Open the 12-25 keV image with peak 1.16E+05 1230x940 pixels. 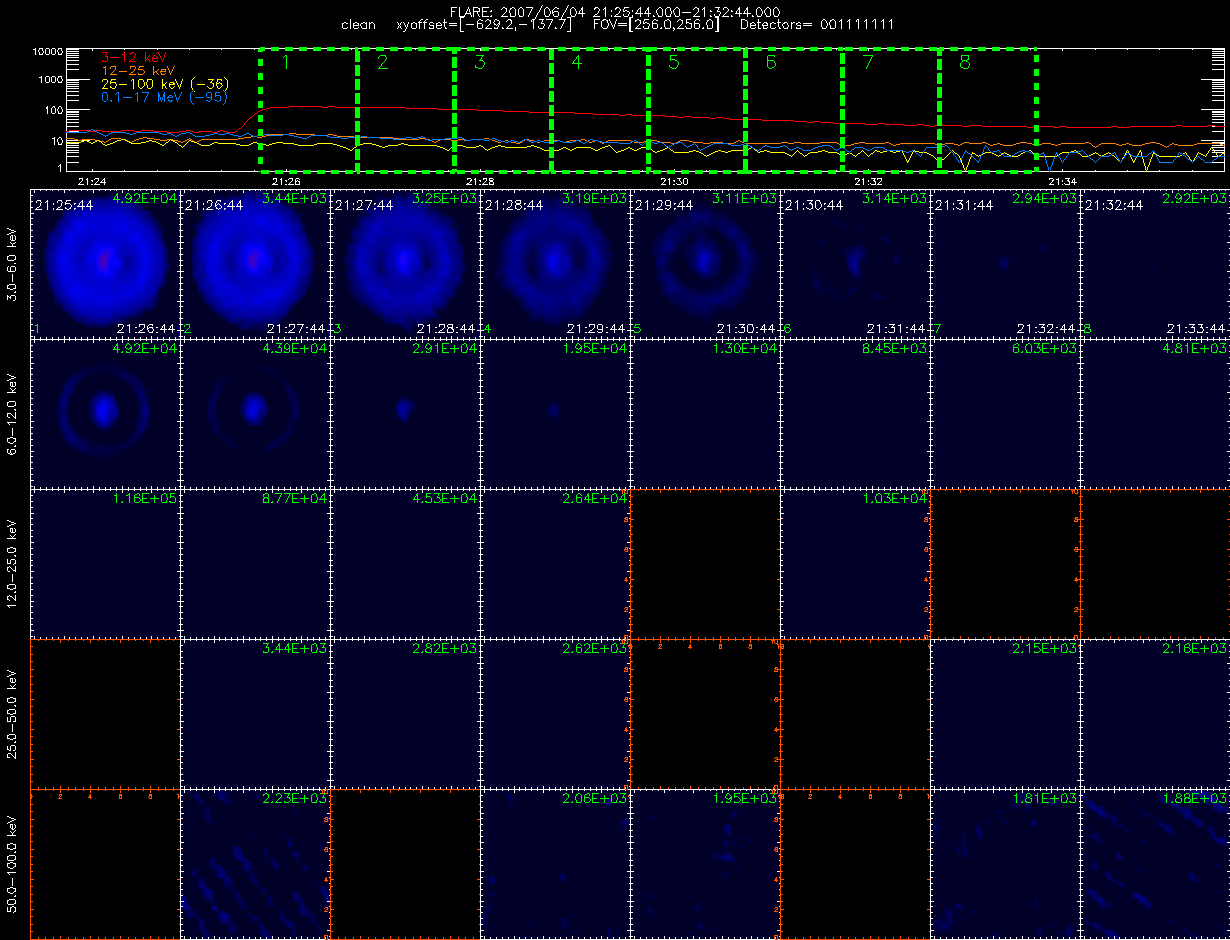coord(106,563)
